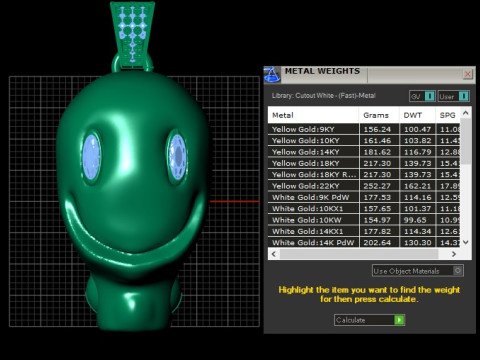480x360 pixels.
Task: Select the Yellow Gold:22KY row
Action: click(364, 186)
